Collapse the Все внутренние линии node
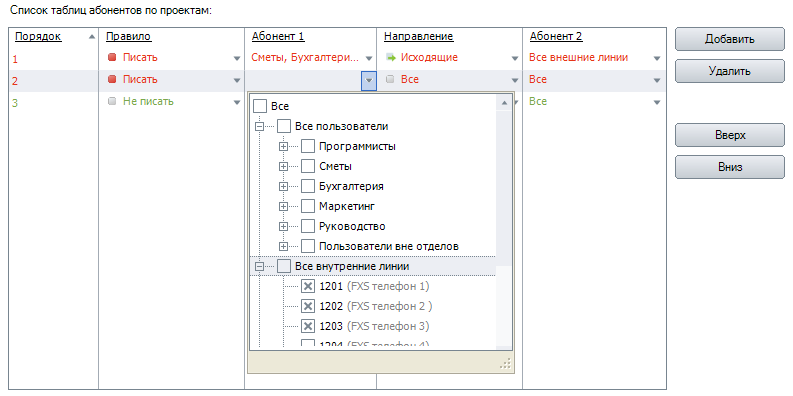The height and width of the screenshot is (396, 793). pos(259,267)
